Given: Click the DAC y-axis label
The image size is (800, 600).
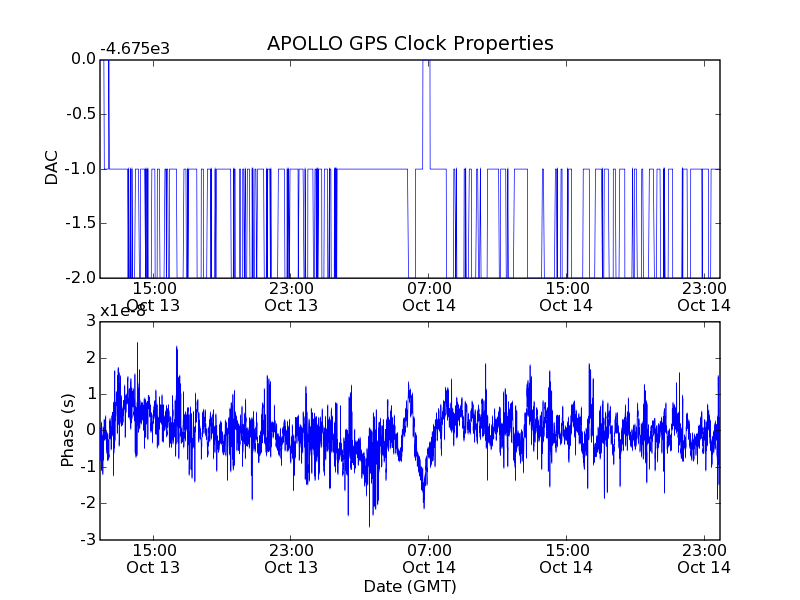Looking at the screenshot, I should pyautogui.click(x=52, y=168).
